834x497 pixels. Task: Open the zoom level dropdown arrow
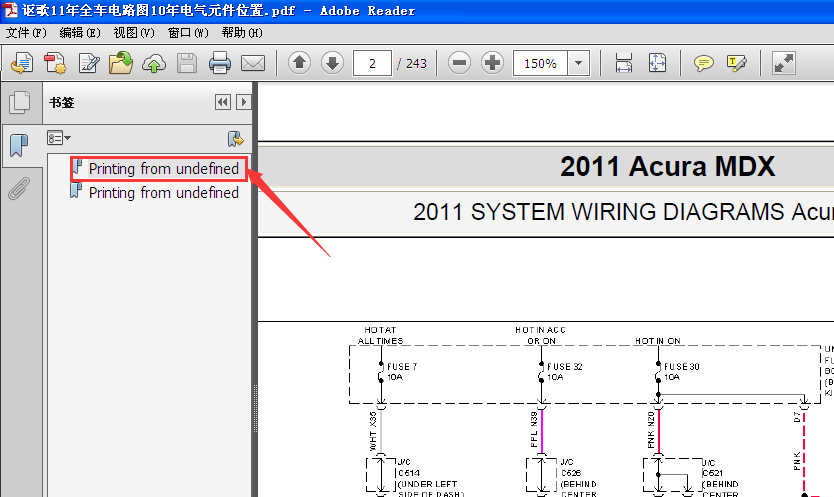[x=579, y=63]
